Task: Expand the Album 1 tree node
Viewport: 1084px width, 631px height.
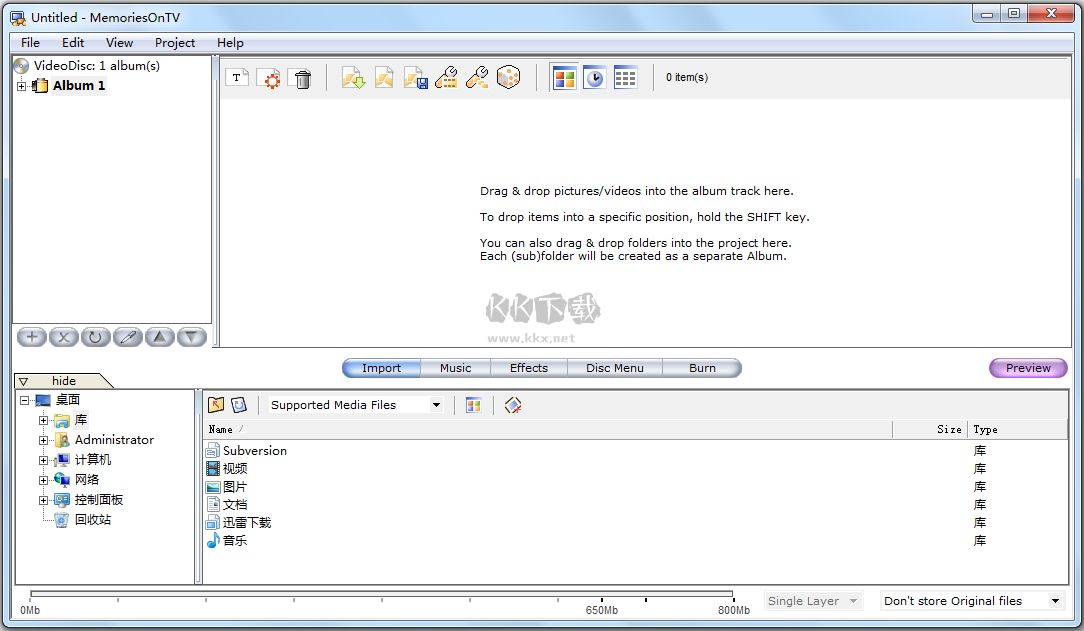Action: (22, 86)
